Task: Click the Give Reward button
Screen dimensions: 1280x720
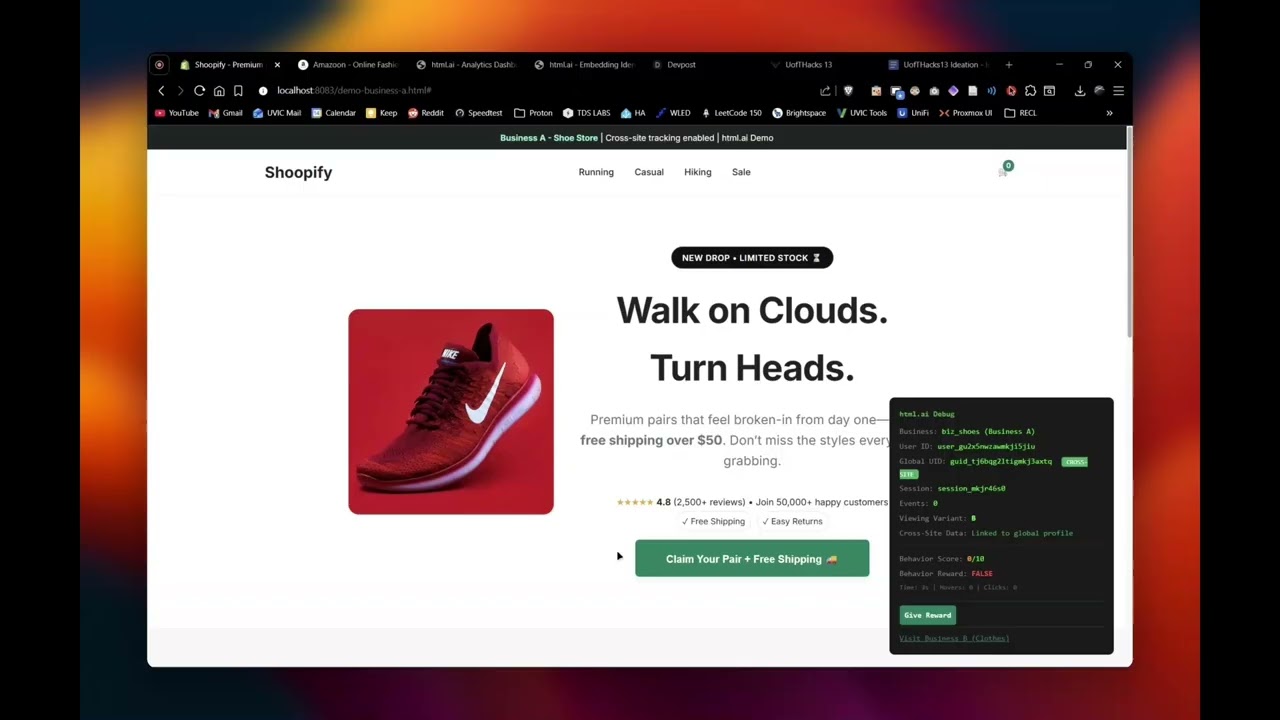Action: coord(927,615)
